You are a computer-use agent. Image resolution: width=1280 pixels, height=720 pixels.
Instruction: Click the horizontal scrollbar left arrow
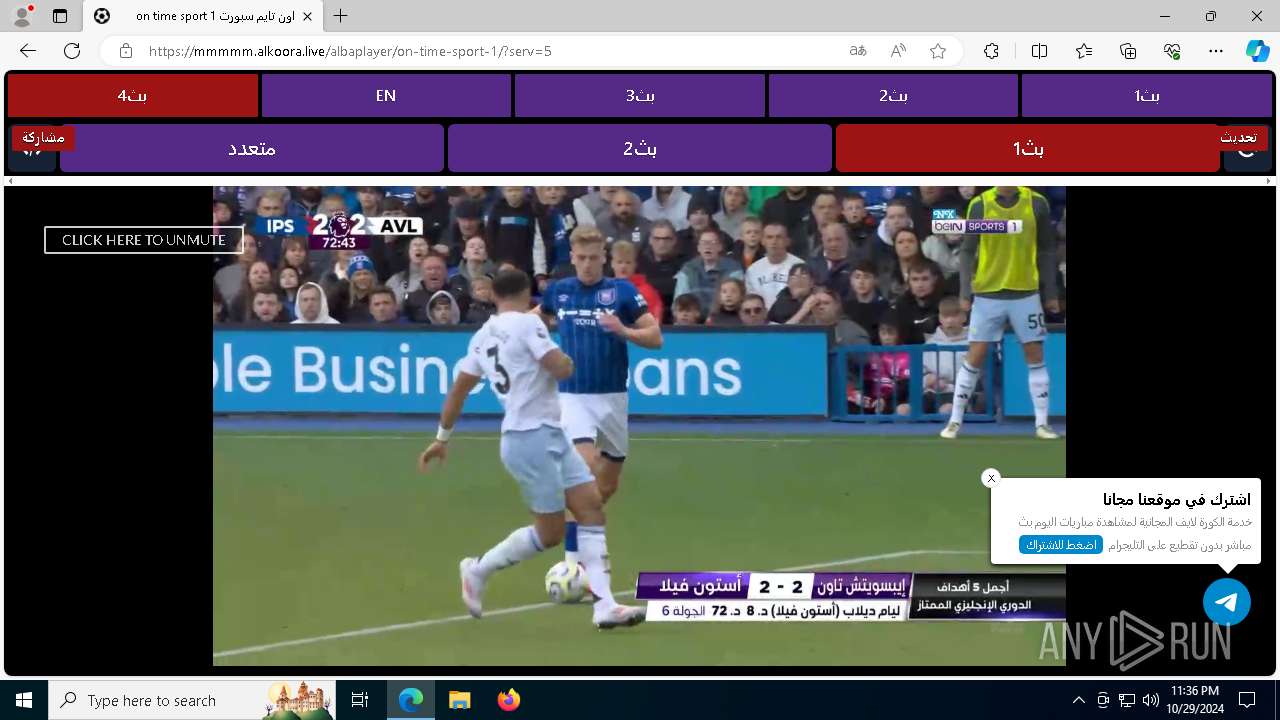pos(10,181)
